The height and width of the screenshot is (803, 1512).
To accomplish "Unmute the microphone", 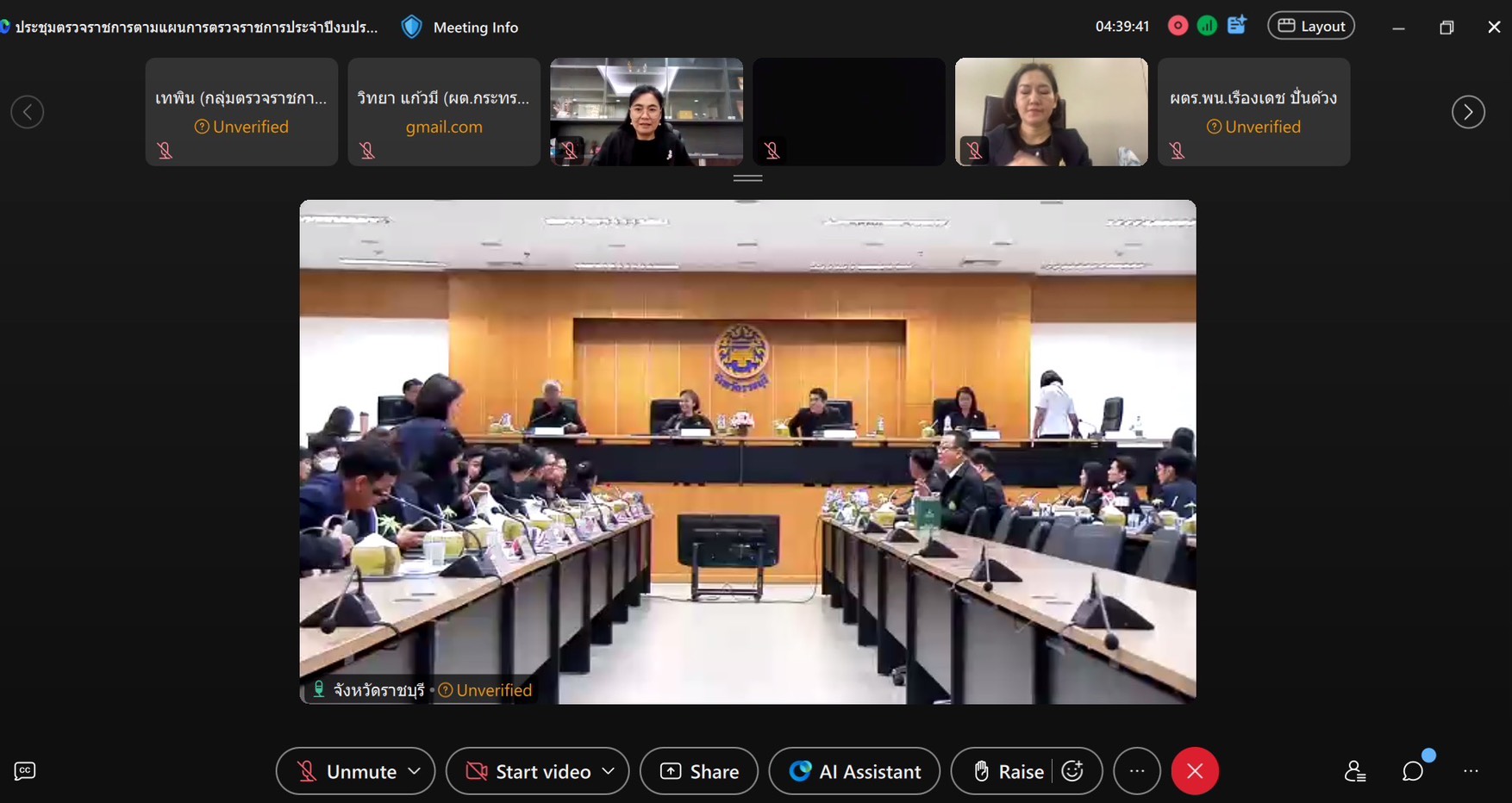I will 345,771.
